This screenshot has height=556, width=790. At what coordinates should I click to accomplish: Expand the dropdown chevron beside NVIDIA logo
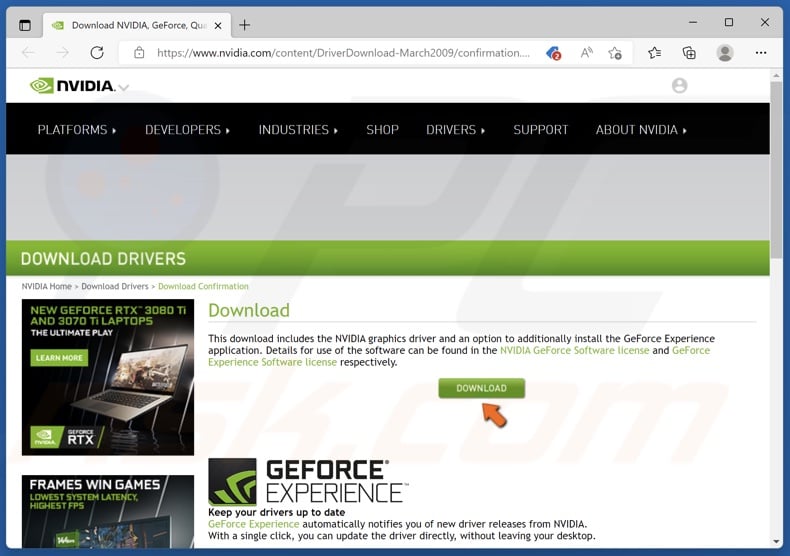[x=124, y=88]
